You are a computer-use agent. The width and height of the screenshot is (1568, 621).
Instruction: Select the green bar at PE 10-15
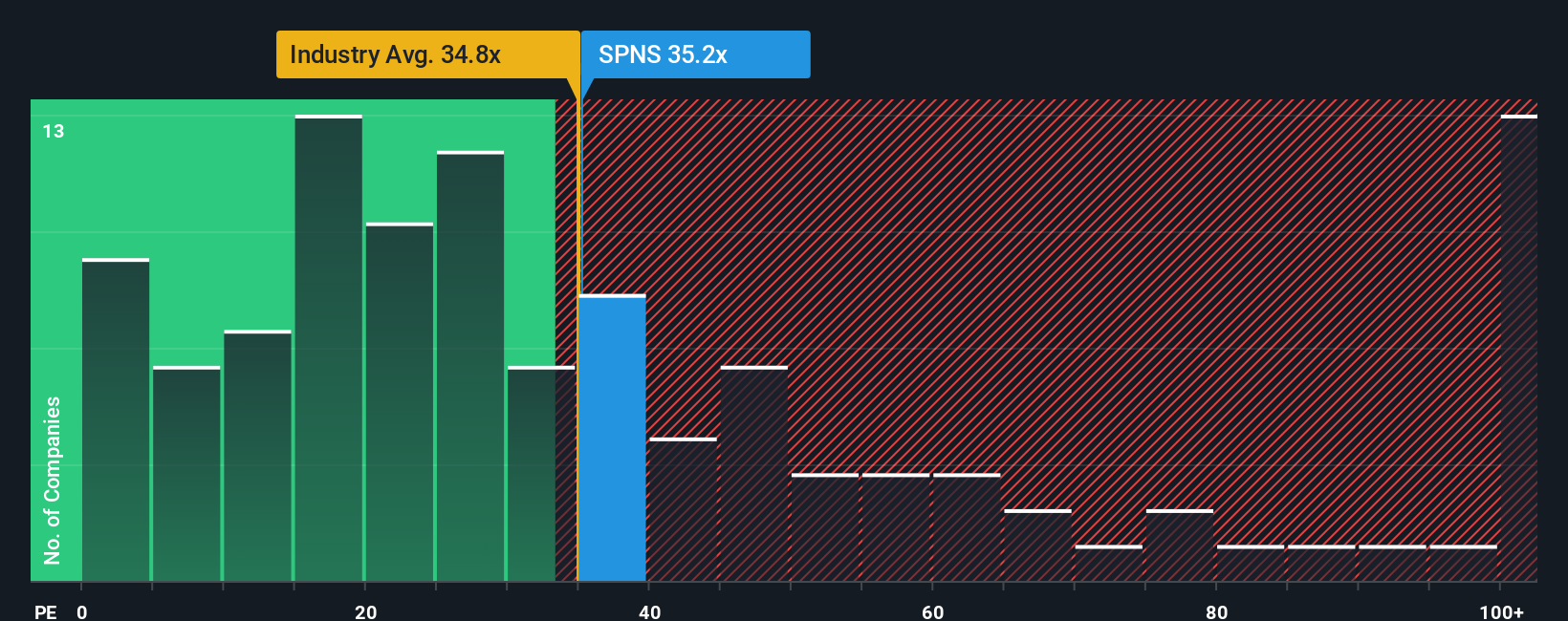click(x=258, y=456)
